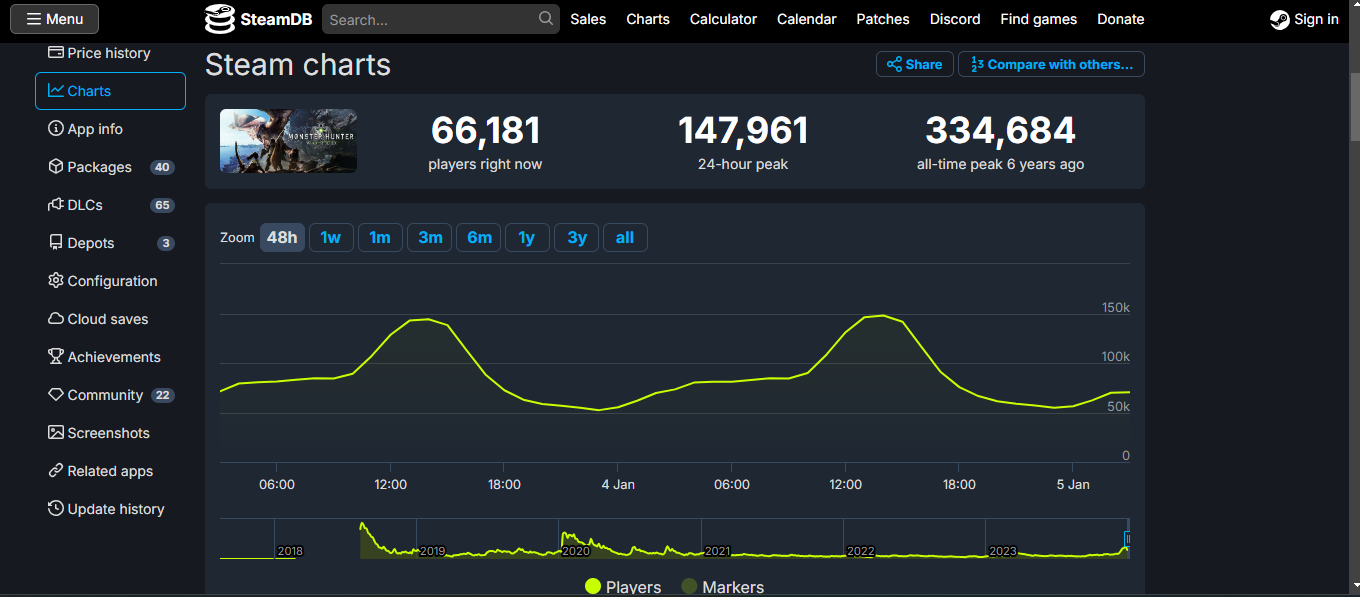Open the Sales menu item
1360x597 pixels.
click(588, 19)
